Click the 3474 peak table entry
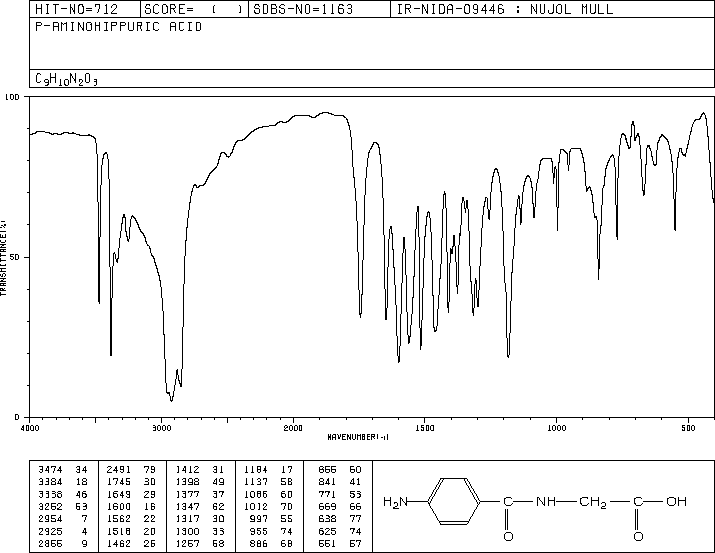 pos(63,470)
